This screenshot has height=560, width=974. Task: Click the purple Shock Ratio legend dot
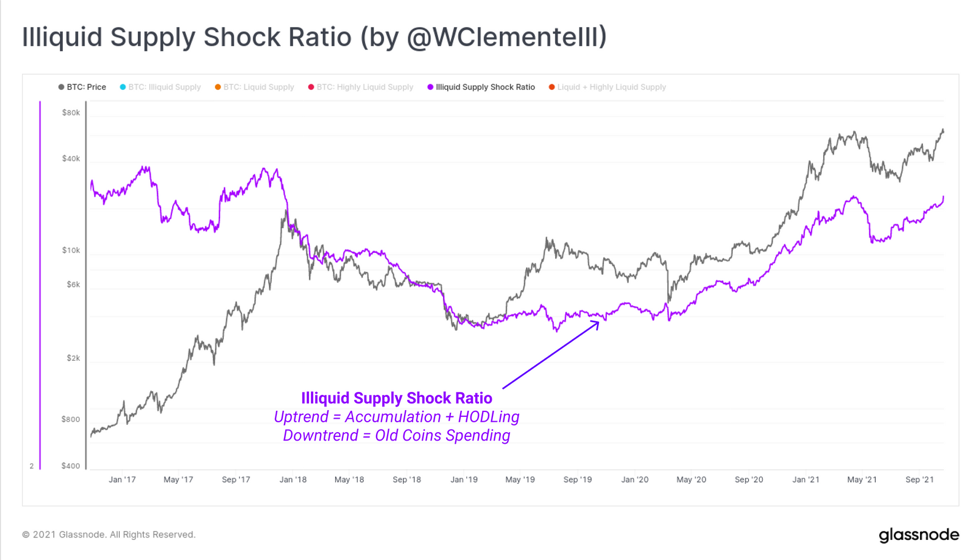tap(430, 87)
